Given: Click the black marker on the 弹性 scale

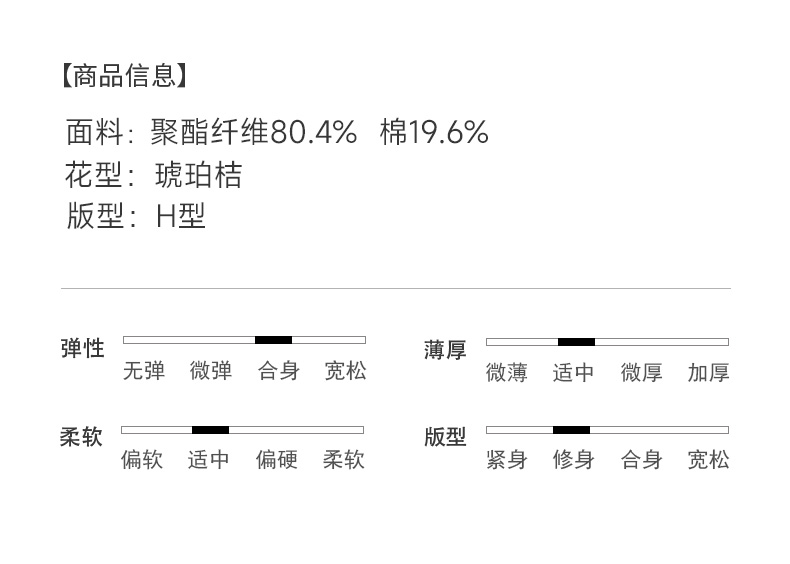Looking at the screenshot, I should click(x=273, y=340).
